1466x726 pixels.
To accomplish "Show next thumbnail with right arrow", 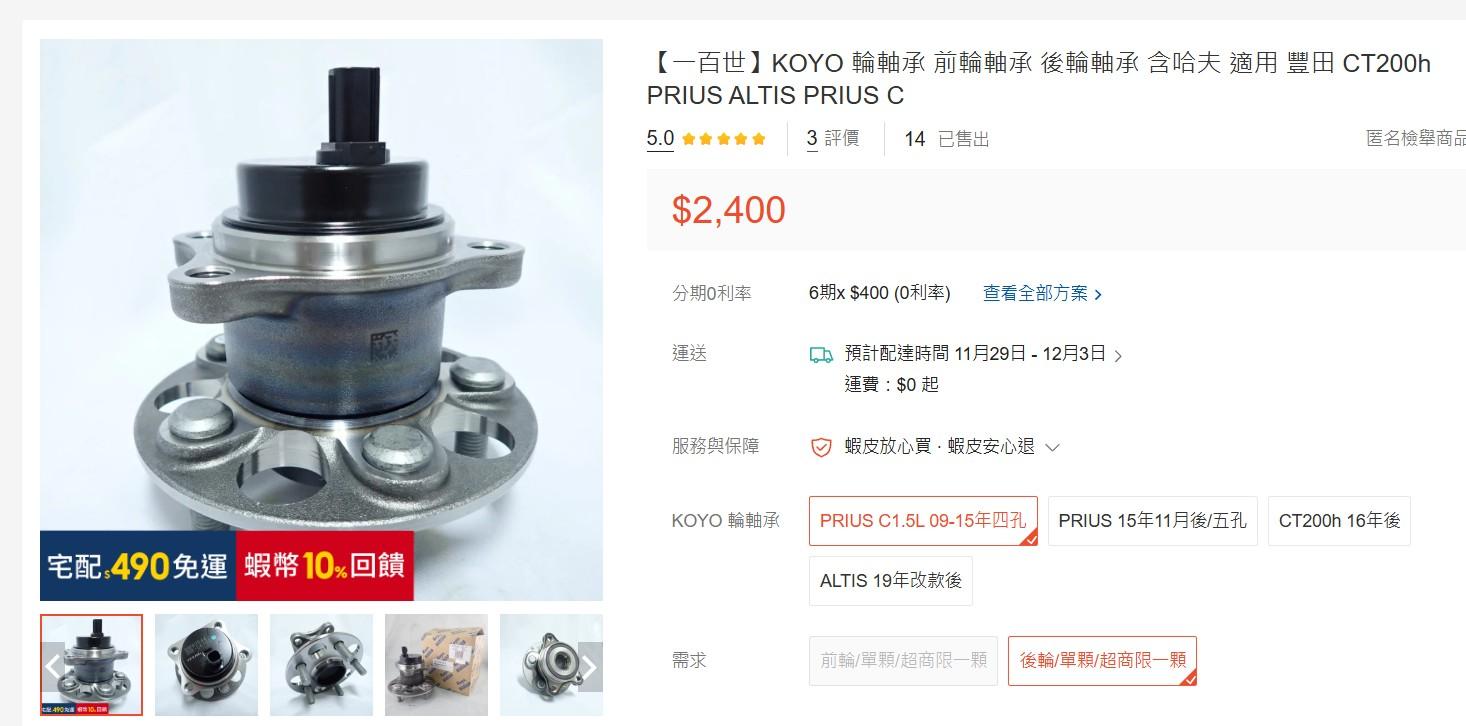I will pyautogui.click(x=590, y=666).
